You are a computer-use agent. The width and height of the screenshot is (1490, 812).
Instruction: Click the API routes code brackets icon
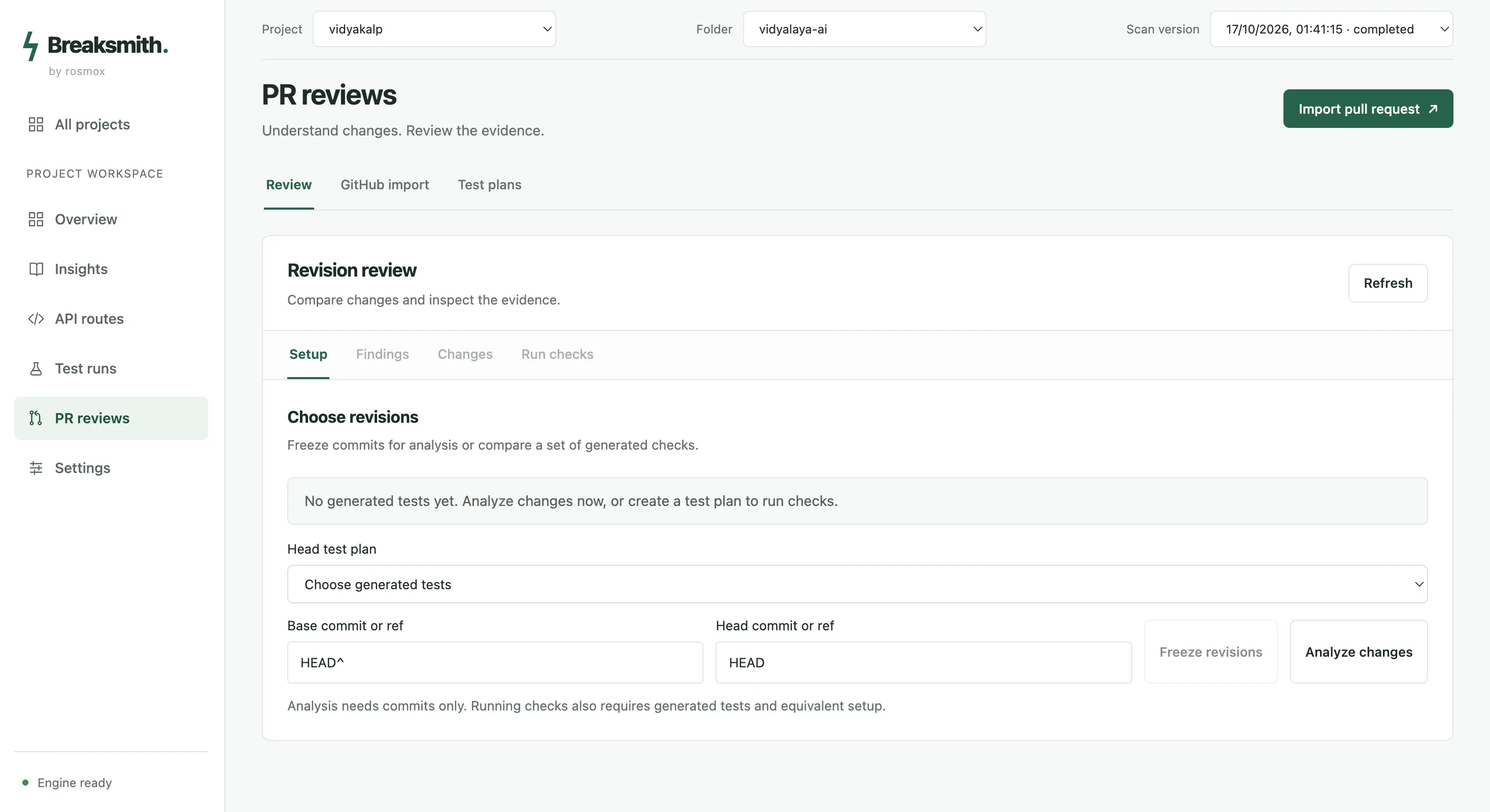[x=36, y=319]
